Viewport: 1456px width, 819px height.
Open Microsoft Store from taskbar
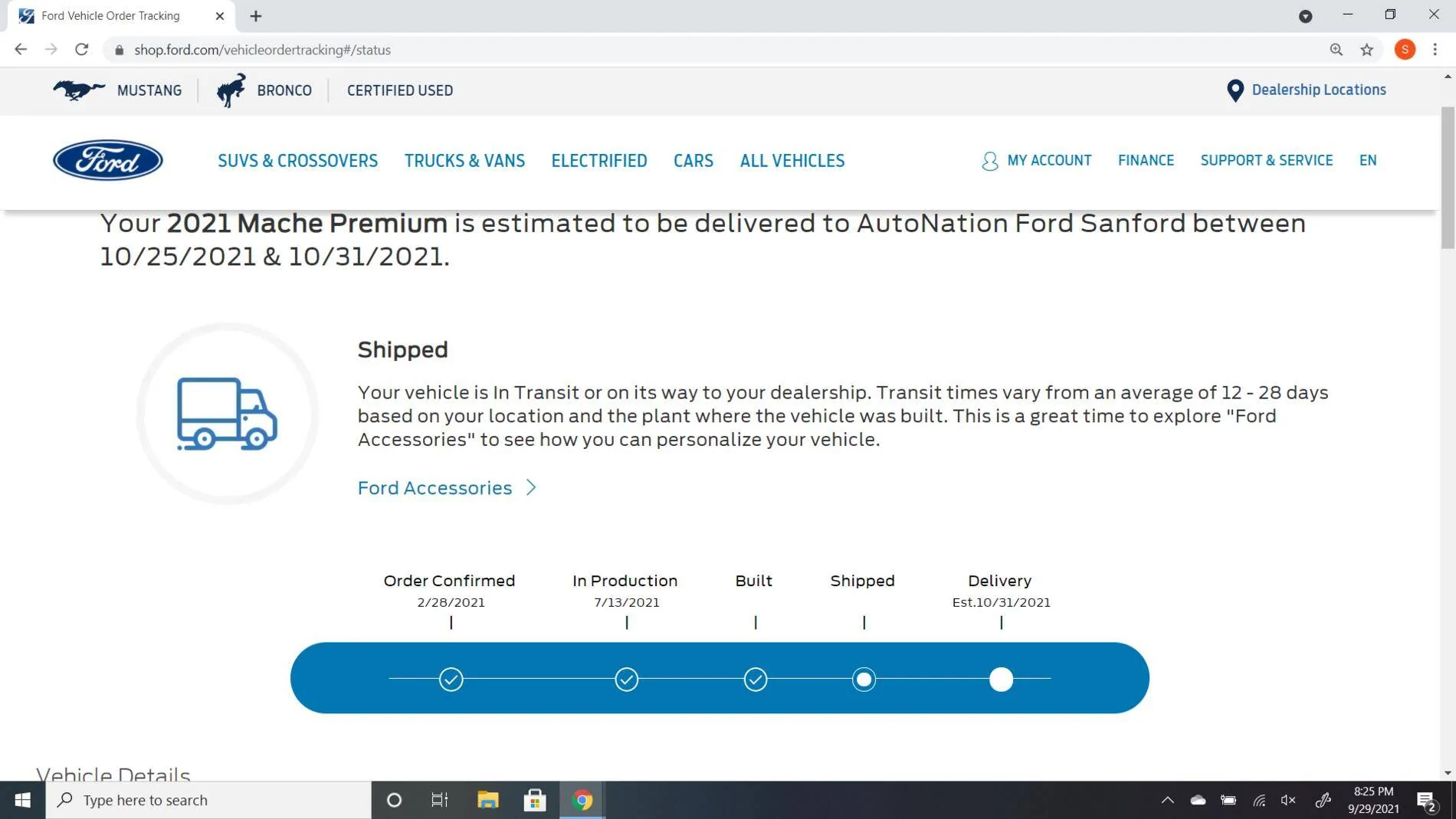point(535,800)
